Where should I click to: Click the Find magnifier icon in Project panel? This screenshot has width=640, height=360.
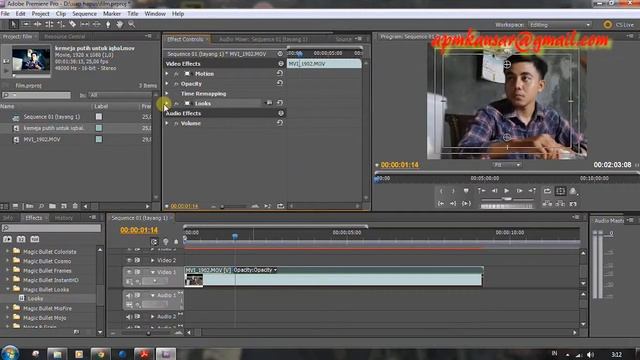point(41,206)
